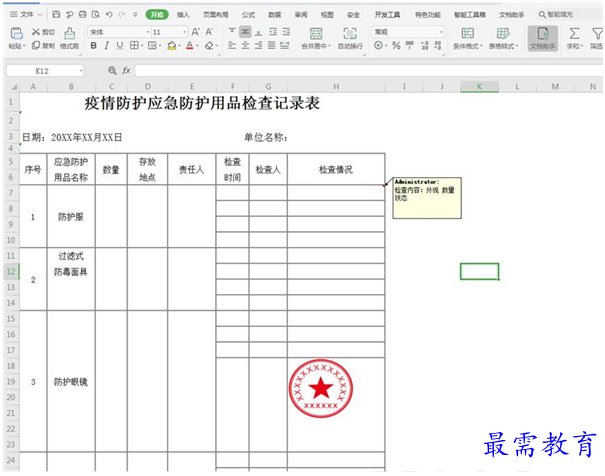Decrease decimal places
This screenshot has width=605, height=476.
438,46
